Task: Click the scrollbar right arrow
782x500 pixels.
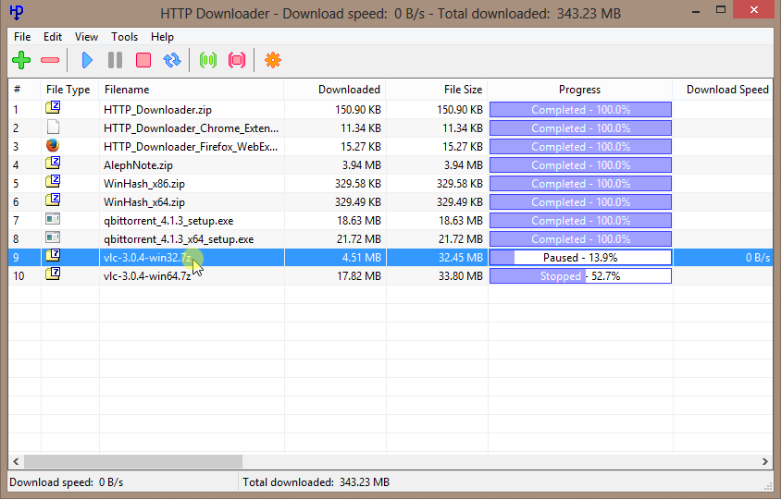Action: click(765, 462)
